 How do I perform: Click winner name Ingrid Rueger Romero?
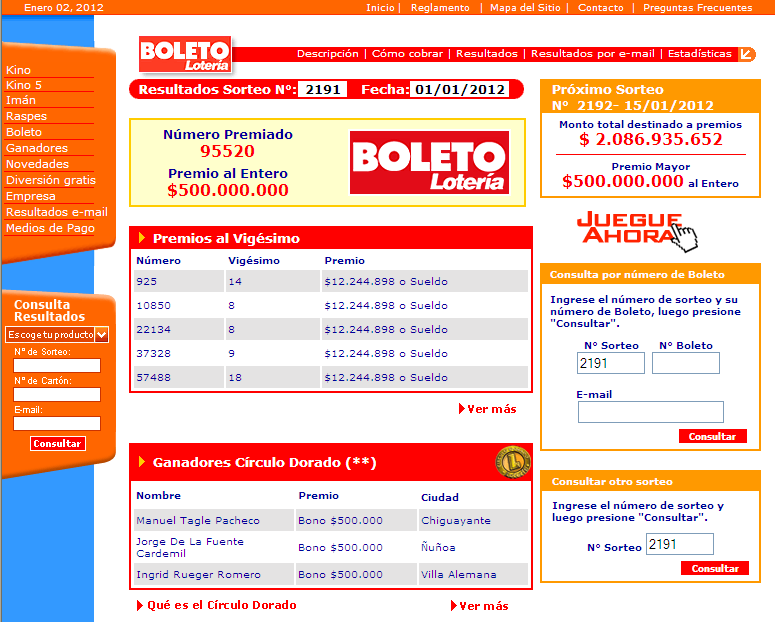(198, 575)
